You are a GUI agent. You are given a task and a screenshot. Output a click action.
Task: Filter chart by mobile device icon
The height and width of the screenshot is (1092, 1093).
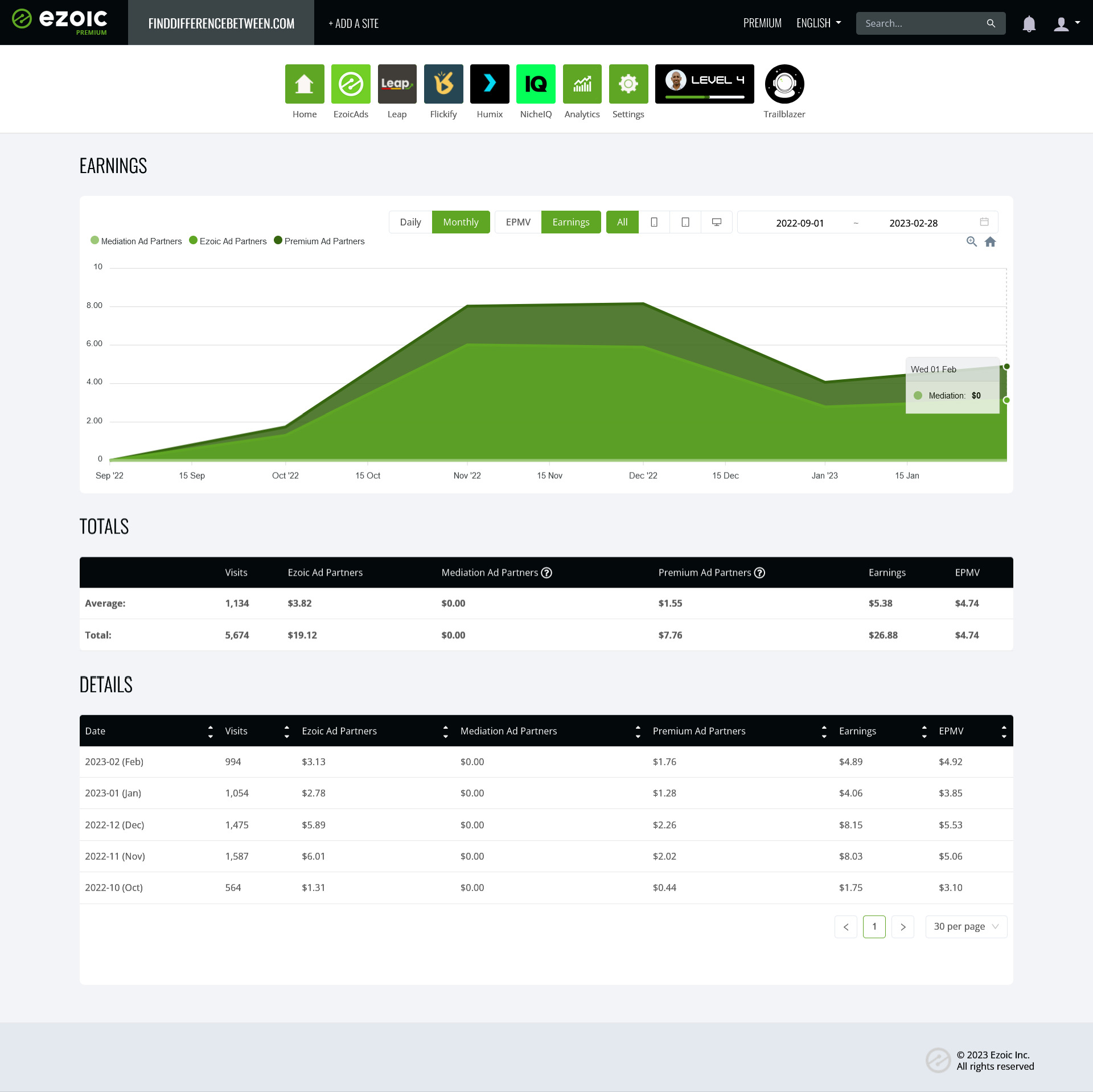tap(654, 222)
